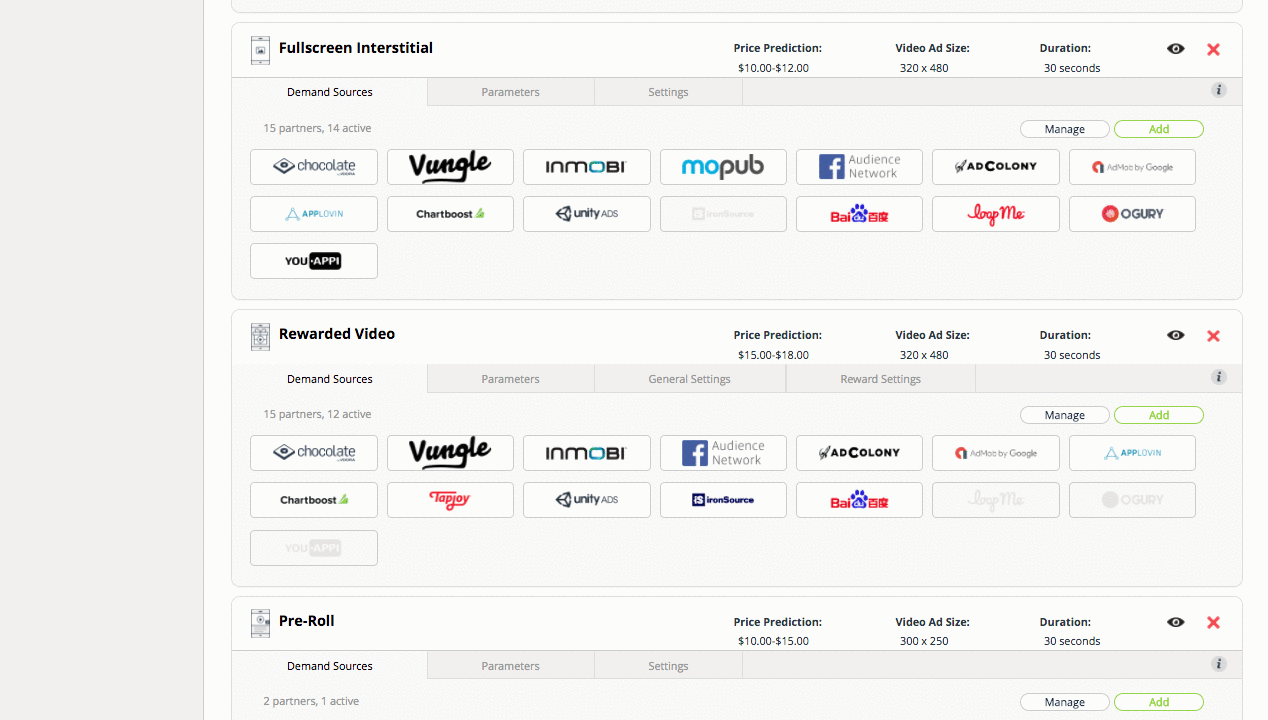Click ironSource logo in Rewarded Video
Image resolution: width=1268 pixels, height=720 pixels.
[x=723, y=500]
